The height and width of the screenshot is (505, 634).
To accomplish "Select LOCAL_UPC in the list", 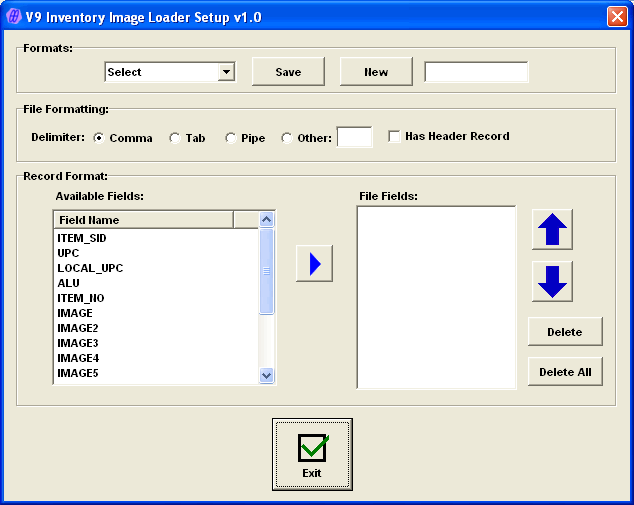I will [156, 268].
